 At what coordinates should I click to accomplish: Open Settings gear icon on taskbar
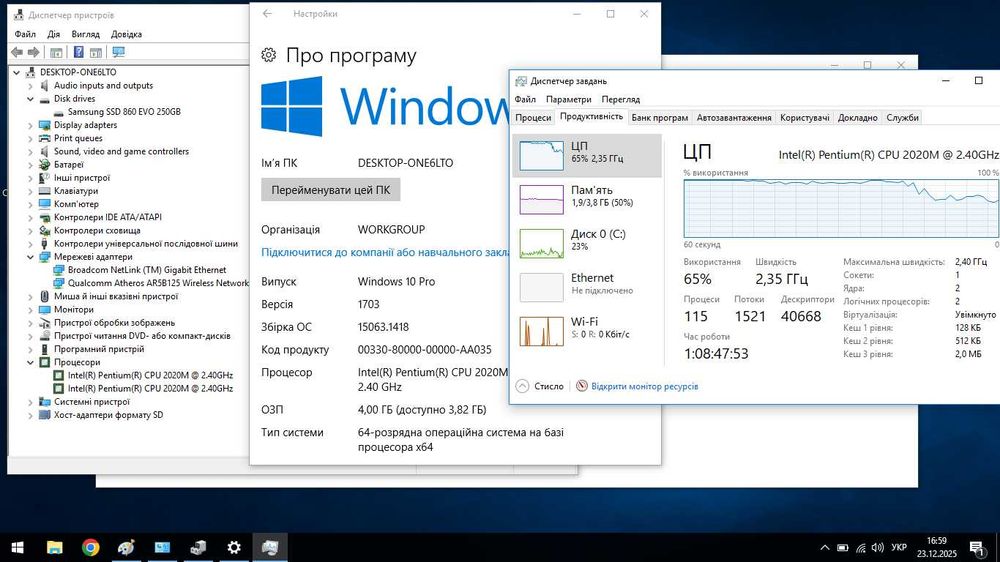point(234,547)
